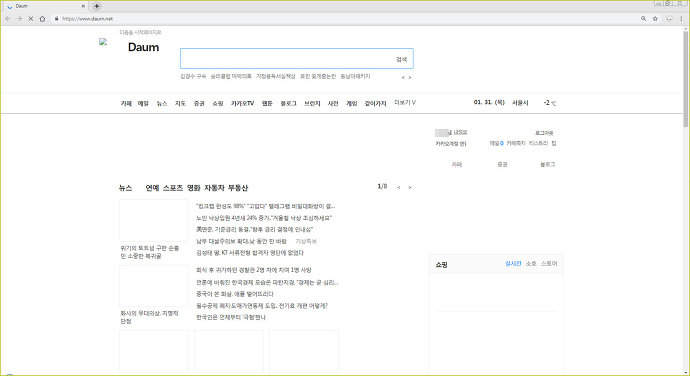690x376 pixels.
Task: Switch to the 연예 news tab
Action: 152,188
